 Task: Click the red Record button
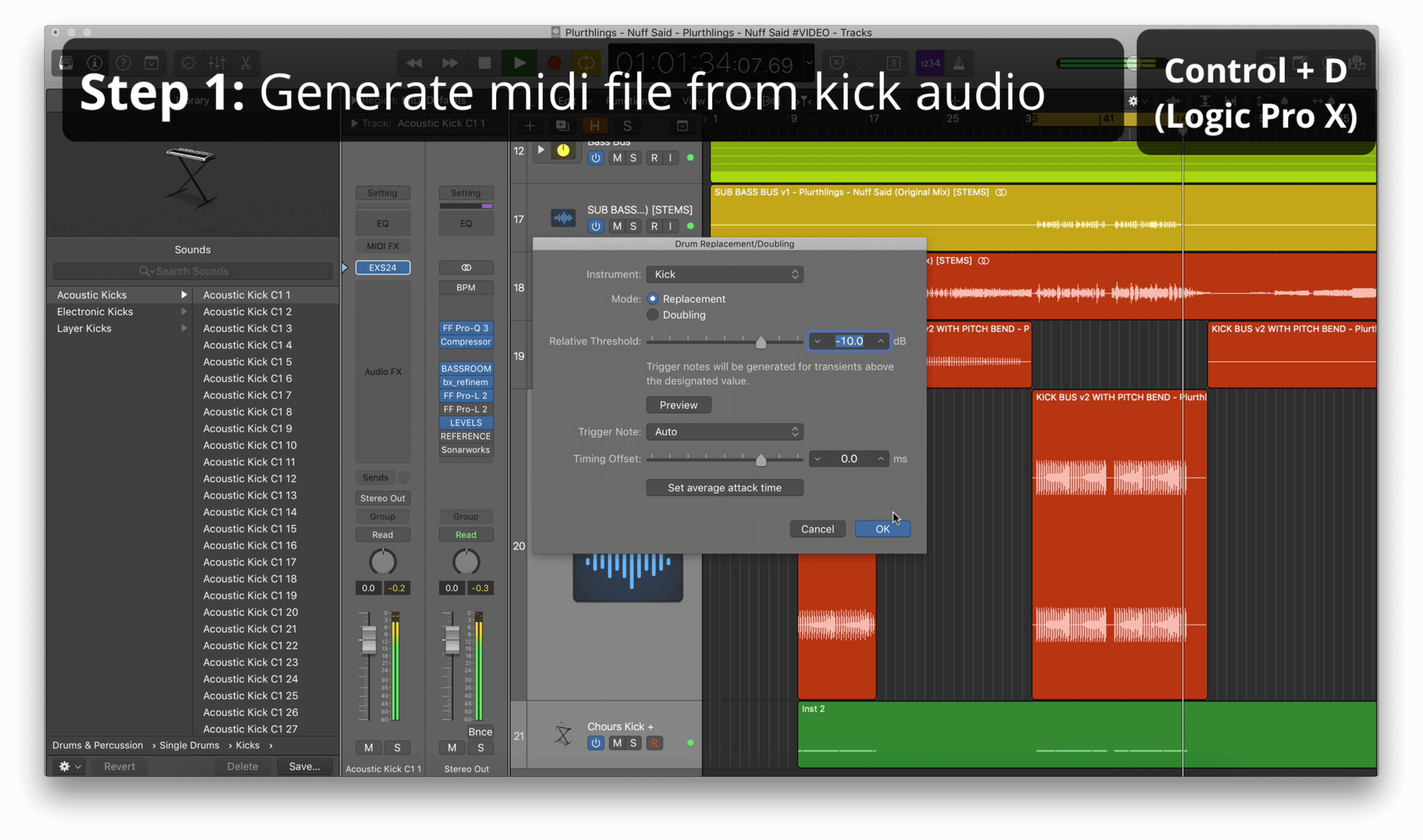[x=555, y=63]
